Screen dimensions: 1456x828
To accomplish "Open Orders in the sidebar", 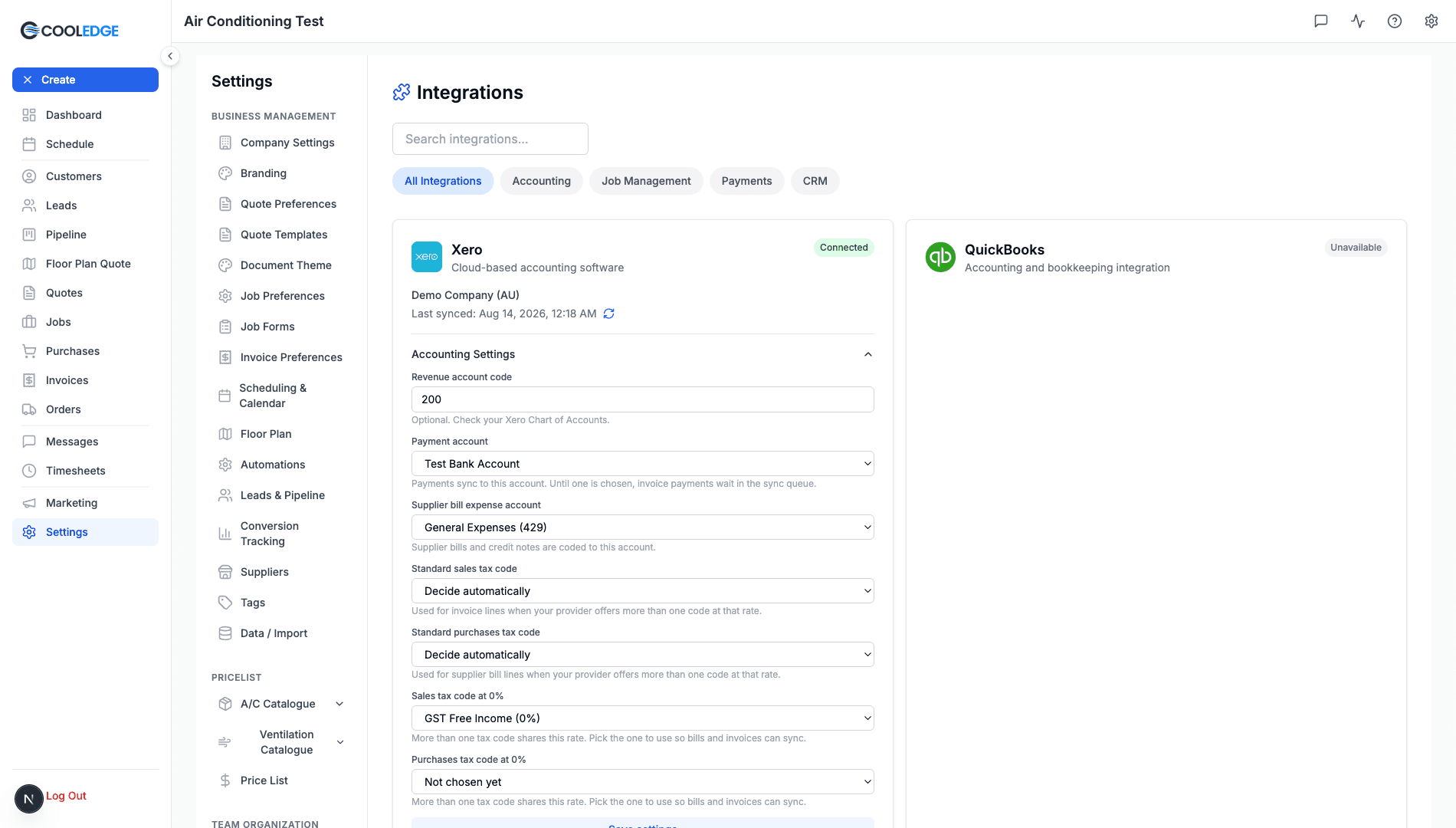I will (x=85, y=409).
